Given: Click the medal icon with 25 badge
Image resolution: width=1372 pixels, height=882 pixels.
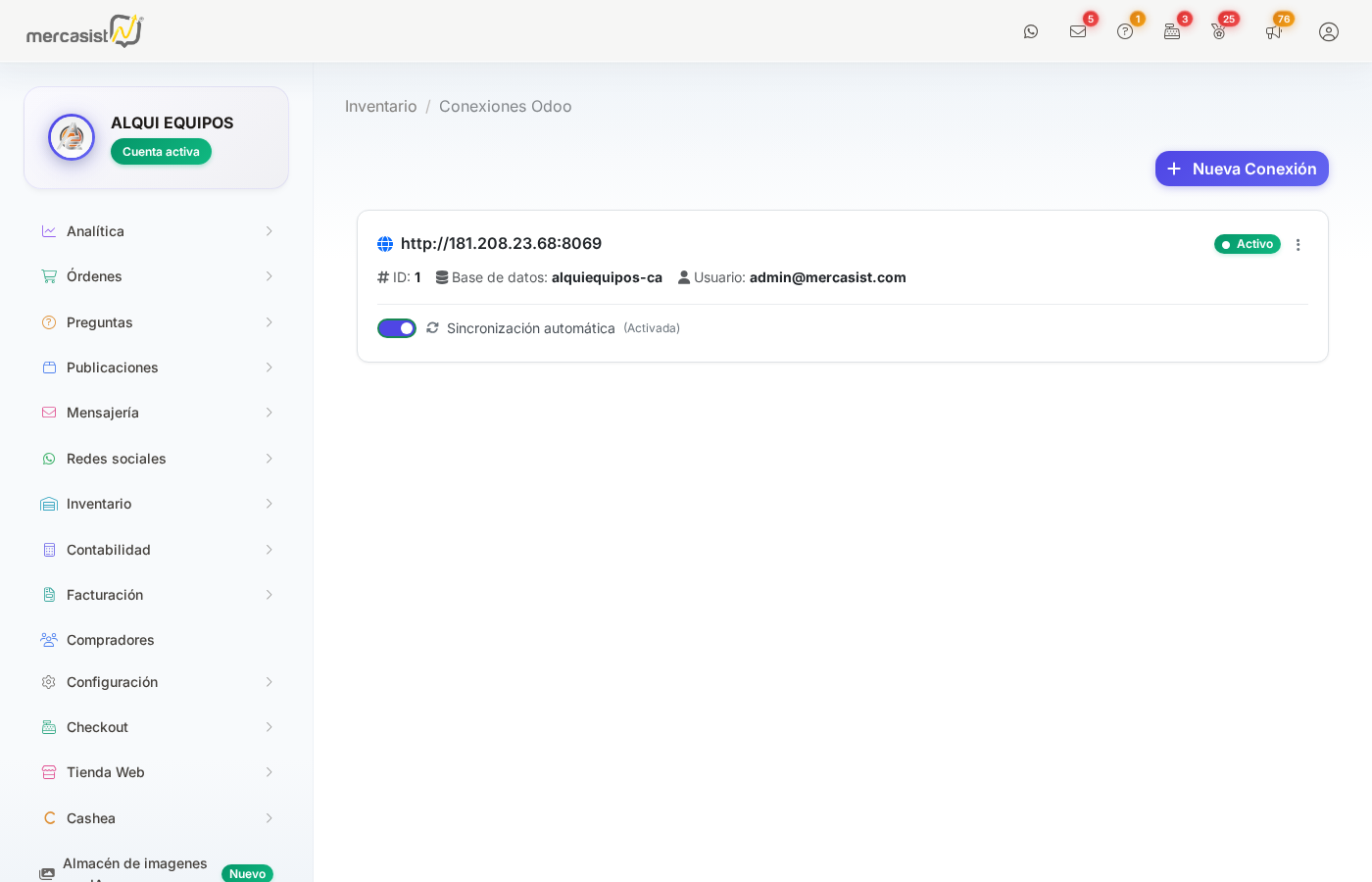Looking at the screenshot, I should tap(1218, 31).
